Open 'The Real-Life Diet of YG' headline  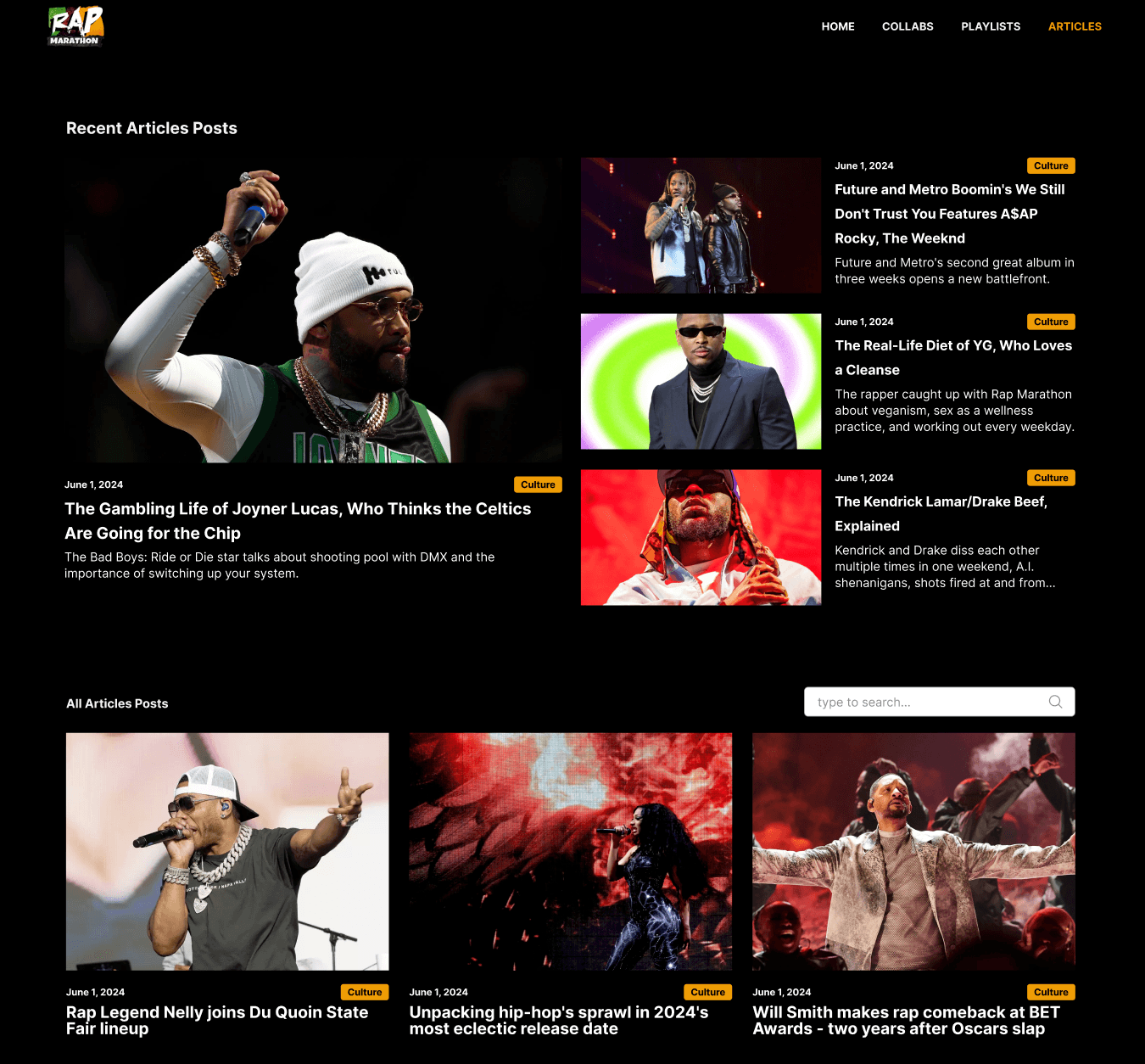coord(953,357)
